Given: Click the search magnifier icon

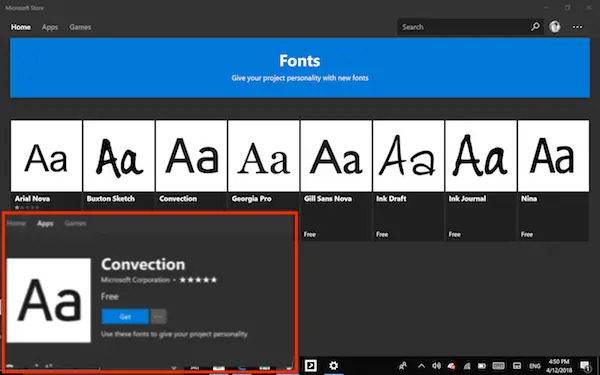Looking at the screenshot, I should tap(535, 26).
